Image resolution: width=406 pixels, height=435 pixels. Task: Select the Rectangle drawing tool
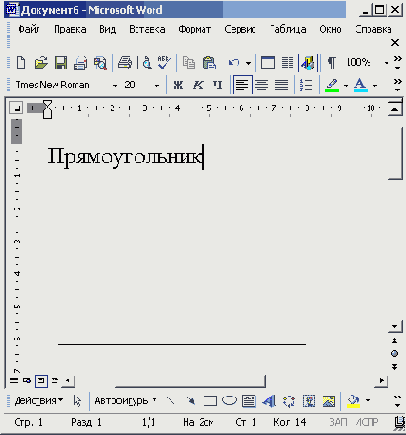[x=210, y=401]
